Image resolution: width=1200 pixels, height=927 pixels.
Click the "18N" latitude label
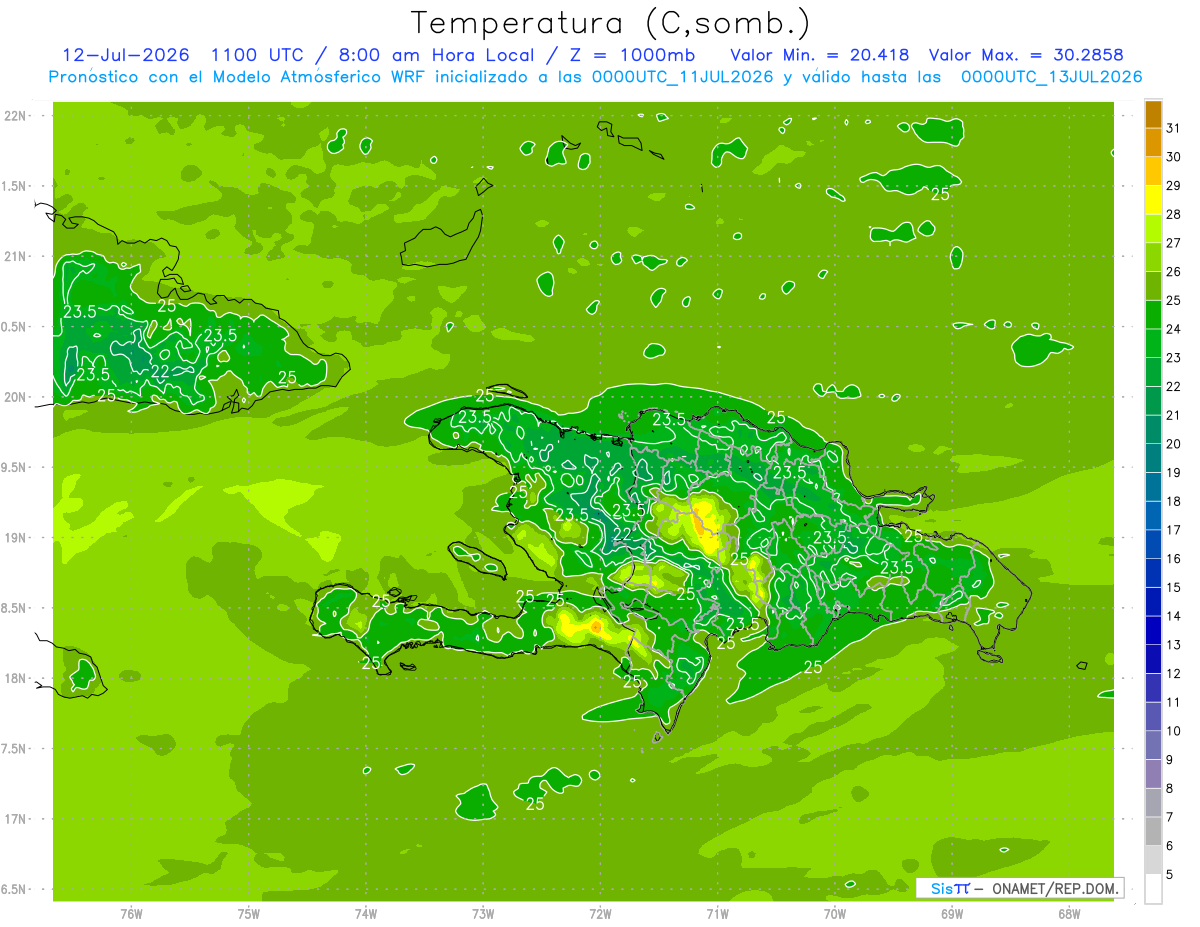click(17, 678)
